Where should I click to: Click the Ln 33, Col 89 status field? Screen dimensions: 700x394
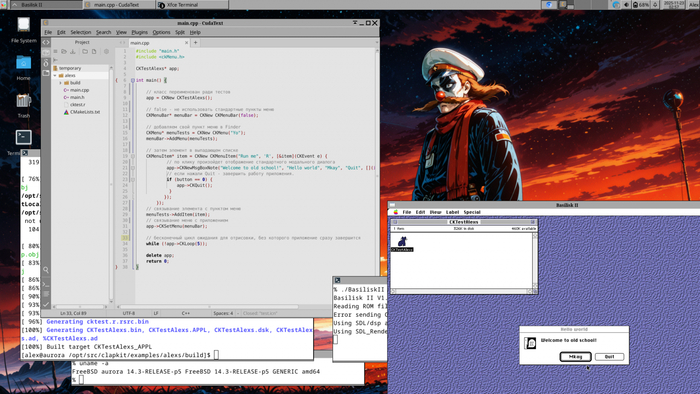point(73,313)
